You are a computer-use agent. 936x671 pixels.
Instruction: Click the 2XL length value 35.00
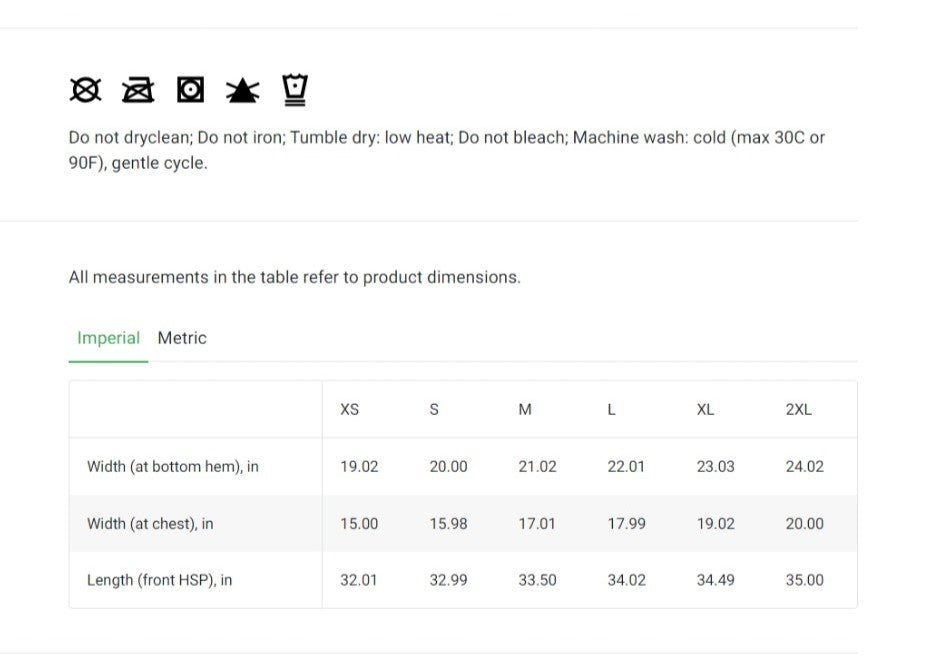[x=804, y=580]
